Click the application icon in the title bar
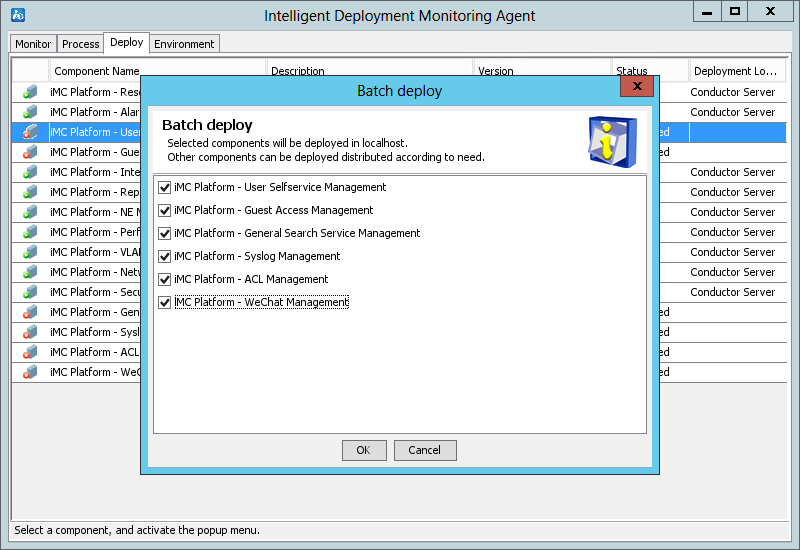This screenshot has width=800, height=550. [18, 15]
